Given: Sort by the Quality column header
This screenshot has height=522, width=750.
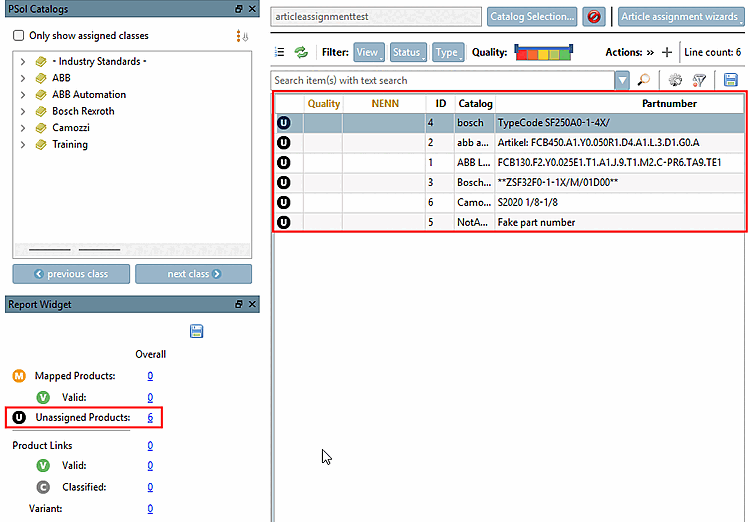Looking at the screenshot, I should click(323, 104).
